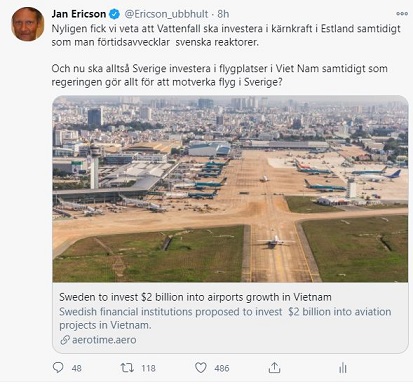Click the like count 486
Image resolution: width=413 pixels, height=384 pixels.
(222, 368)
